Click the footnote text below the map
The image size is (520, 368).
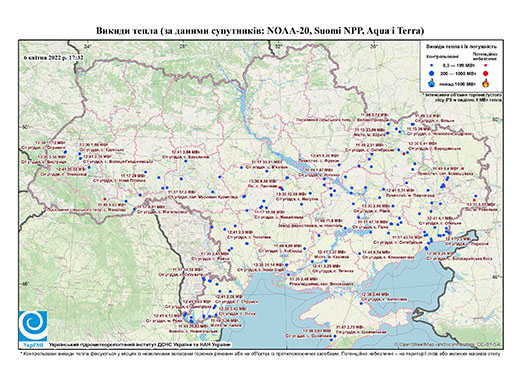point(260,353)
